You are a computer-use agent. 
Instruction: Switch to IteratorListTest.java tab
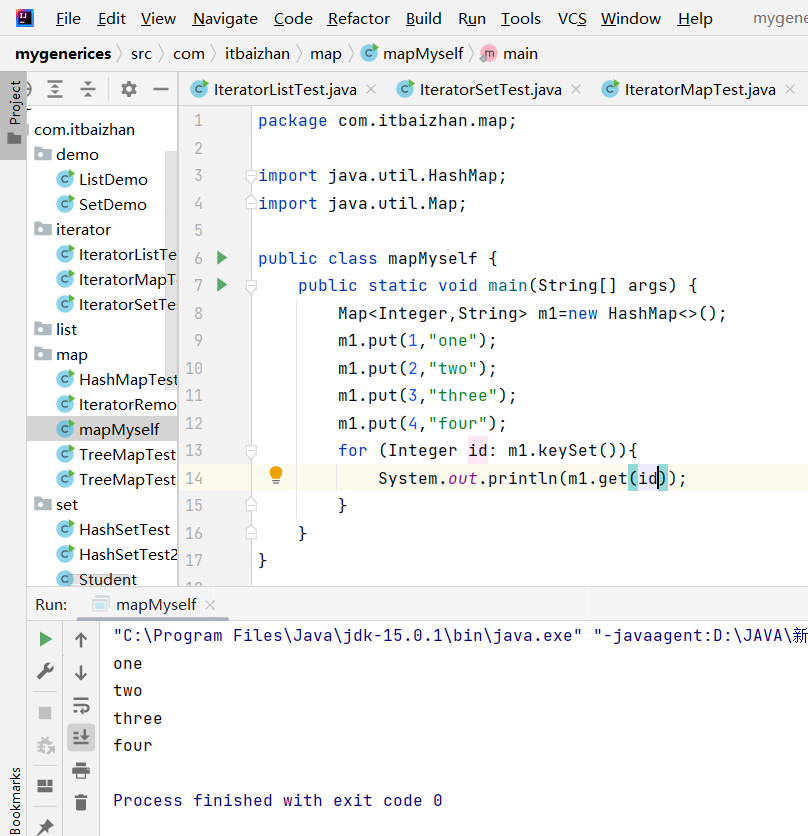[x=285, y=90]
